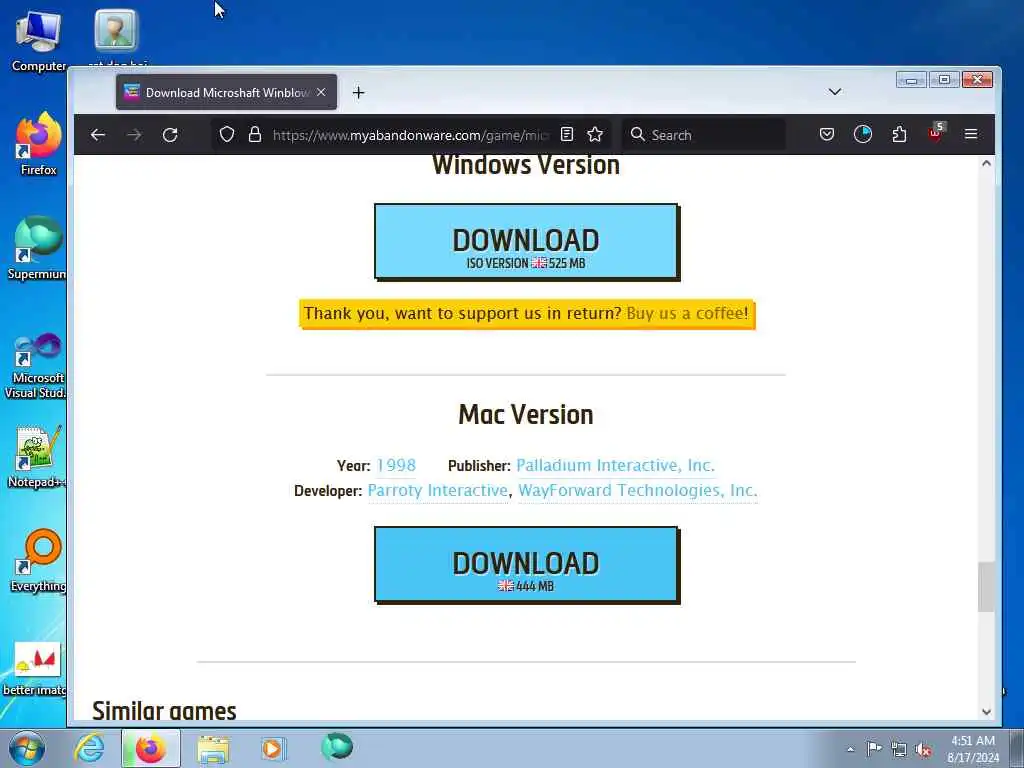Viewport: 1024px width, 768px height.
Task: Click the vertical scrollbar thumb
Action: pyautogui.click(x=985, y=586)
